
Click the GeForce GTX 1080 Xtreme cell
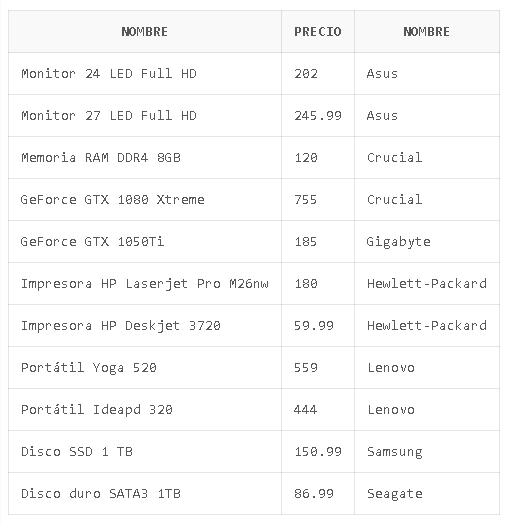(145, 200)
